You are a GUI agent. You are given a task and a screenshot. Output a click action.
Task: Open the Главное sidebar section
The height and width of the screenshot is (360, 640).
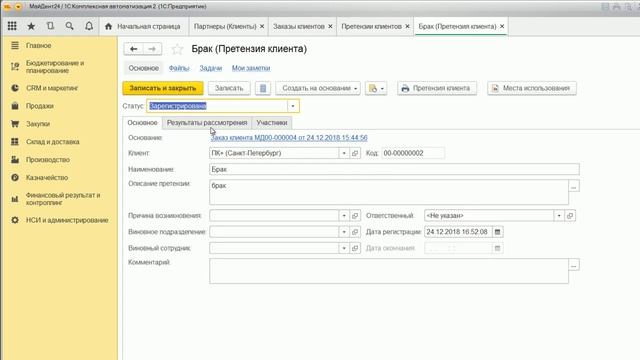pyautogui.click(x=39, y=45)
